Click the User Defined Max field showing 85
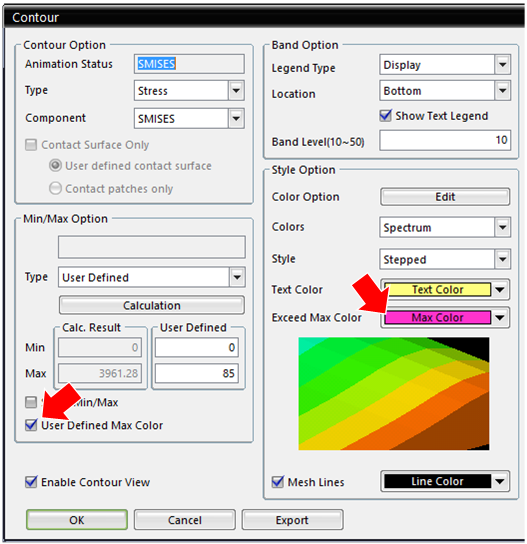 coord(197,373)
